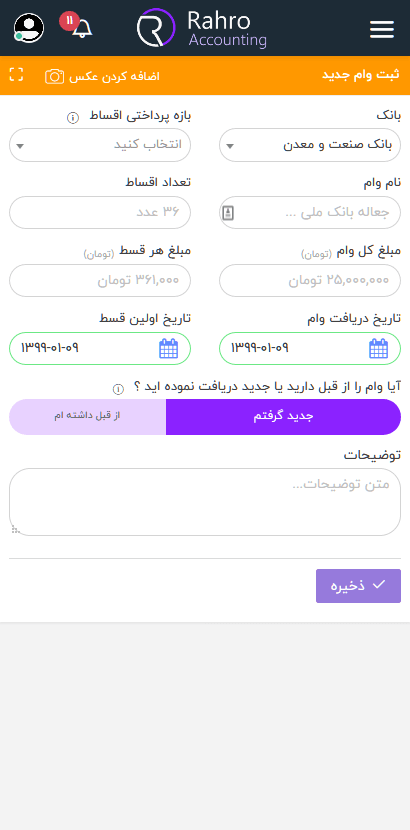Open the hamburger menu
The image size is (410, 830).
tap(381, 29)
